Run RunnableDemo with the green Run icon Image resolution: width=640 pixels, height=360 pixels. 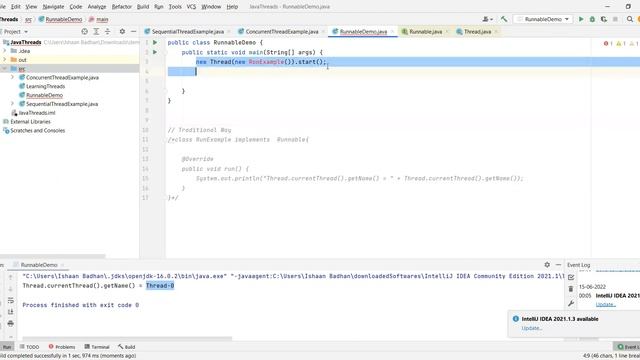point(581,19)
